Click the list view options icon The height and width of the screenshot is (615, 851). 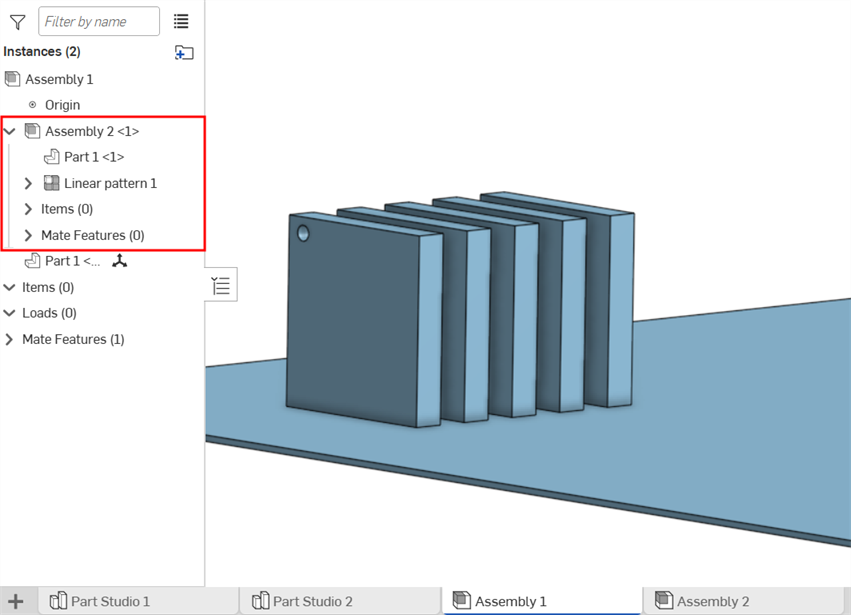181,21
